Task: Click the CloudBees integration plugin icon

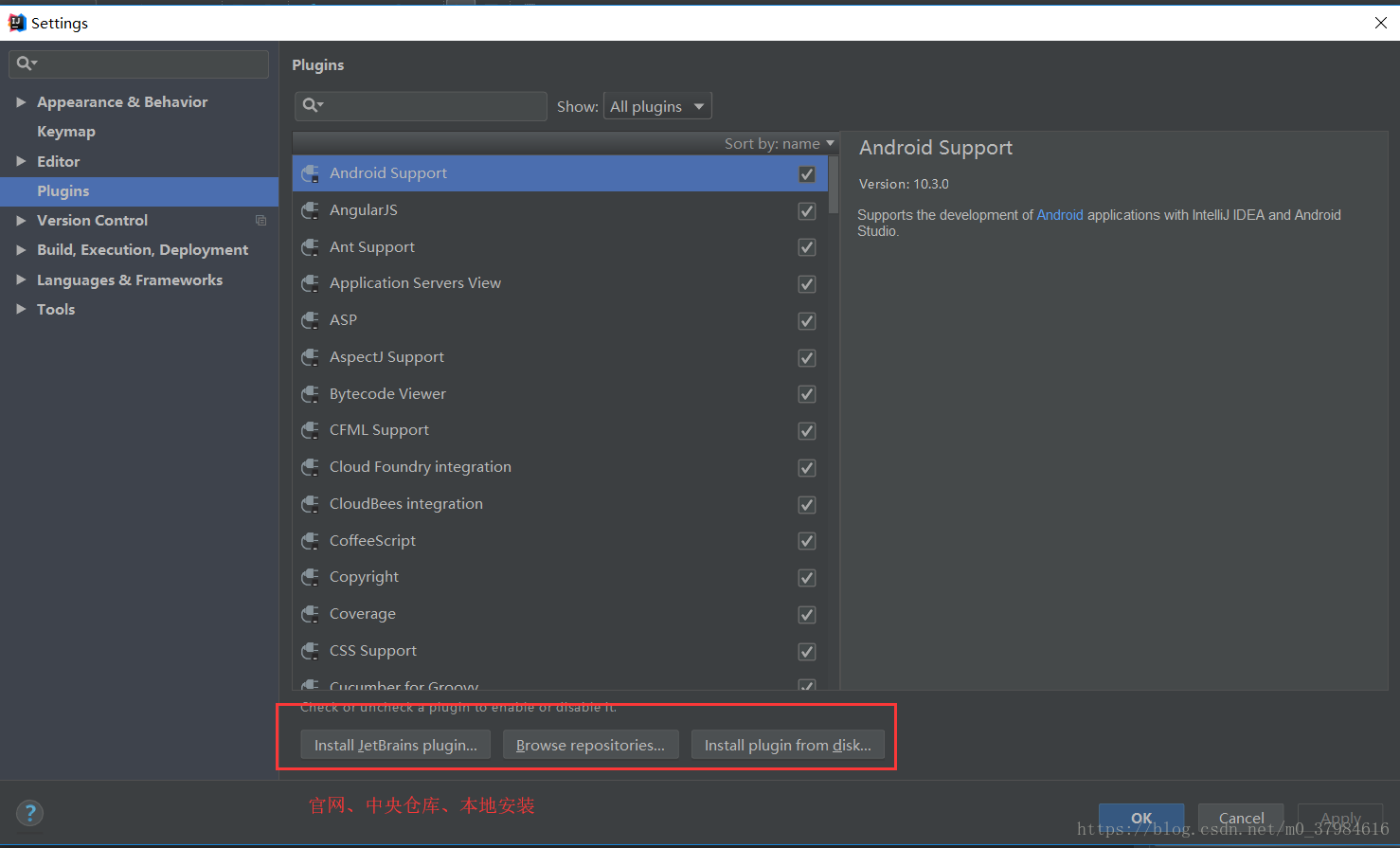Action: (310, 504)
